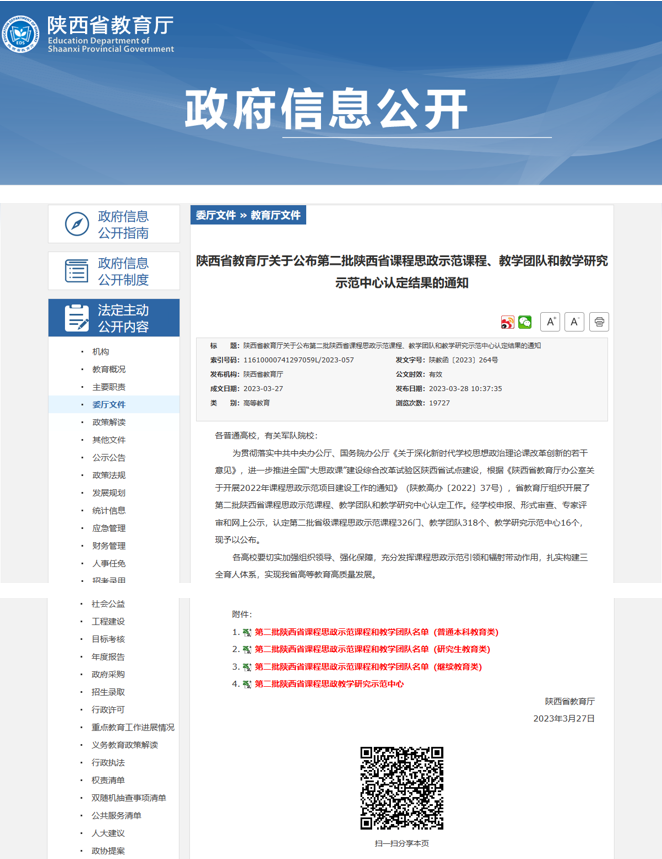Screen dimensions: 662x859
Task: Open 统计信息 in the sidebar
Action: pyautogui.click(x=109, y=510)
